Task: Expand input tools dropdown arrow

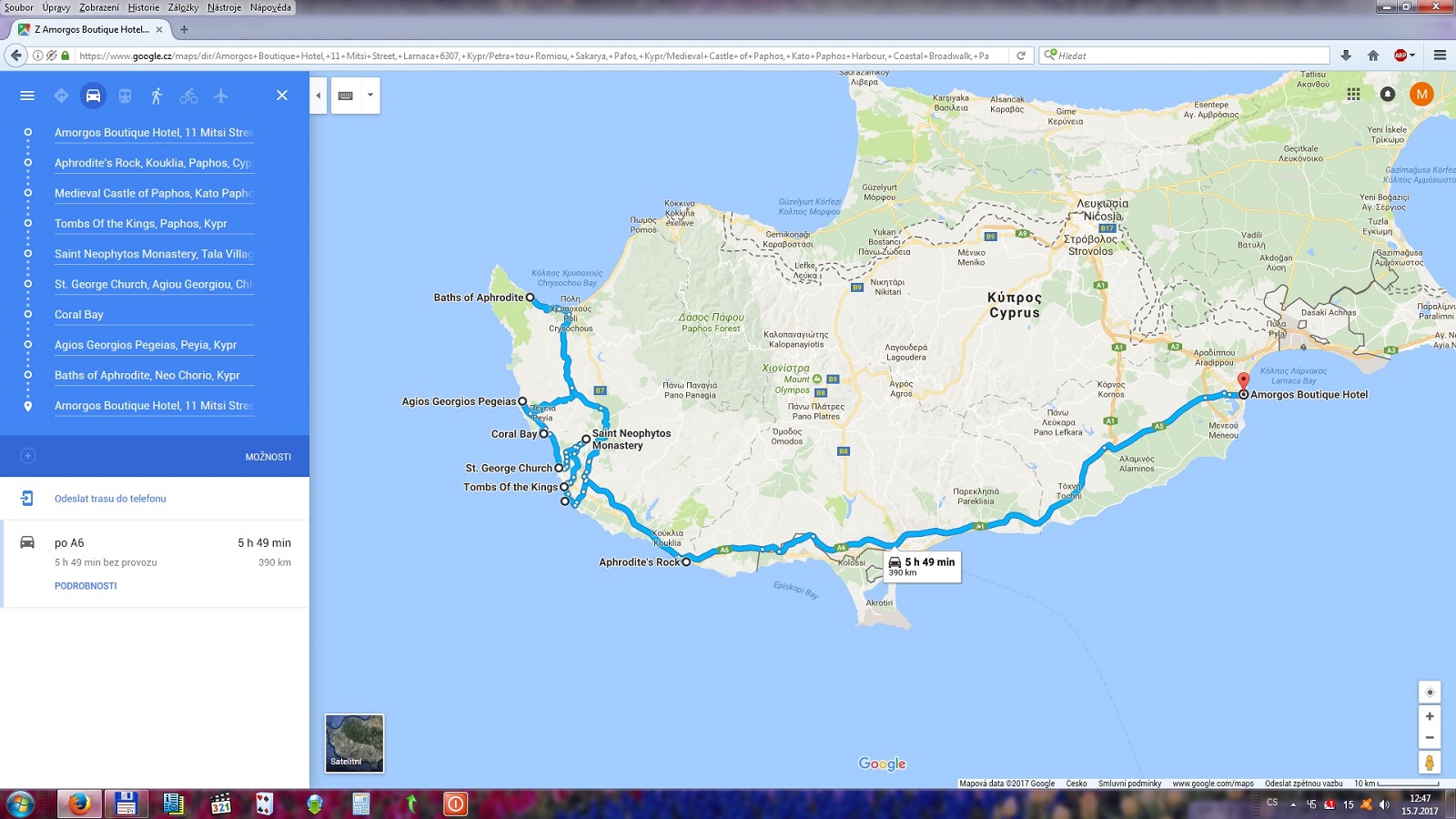Action: 369,96
